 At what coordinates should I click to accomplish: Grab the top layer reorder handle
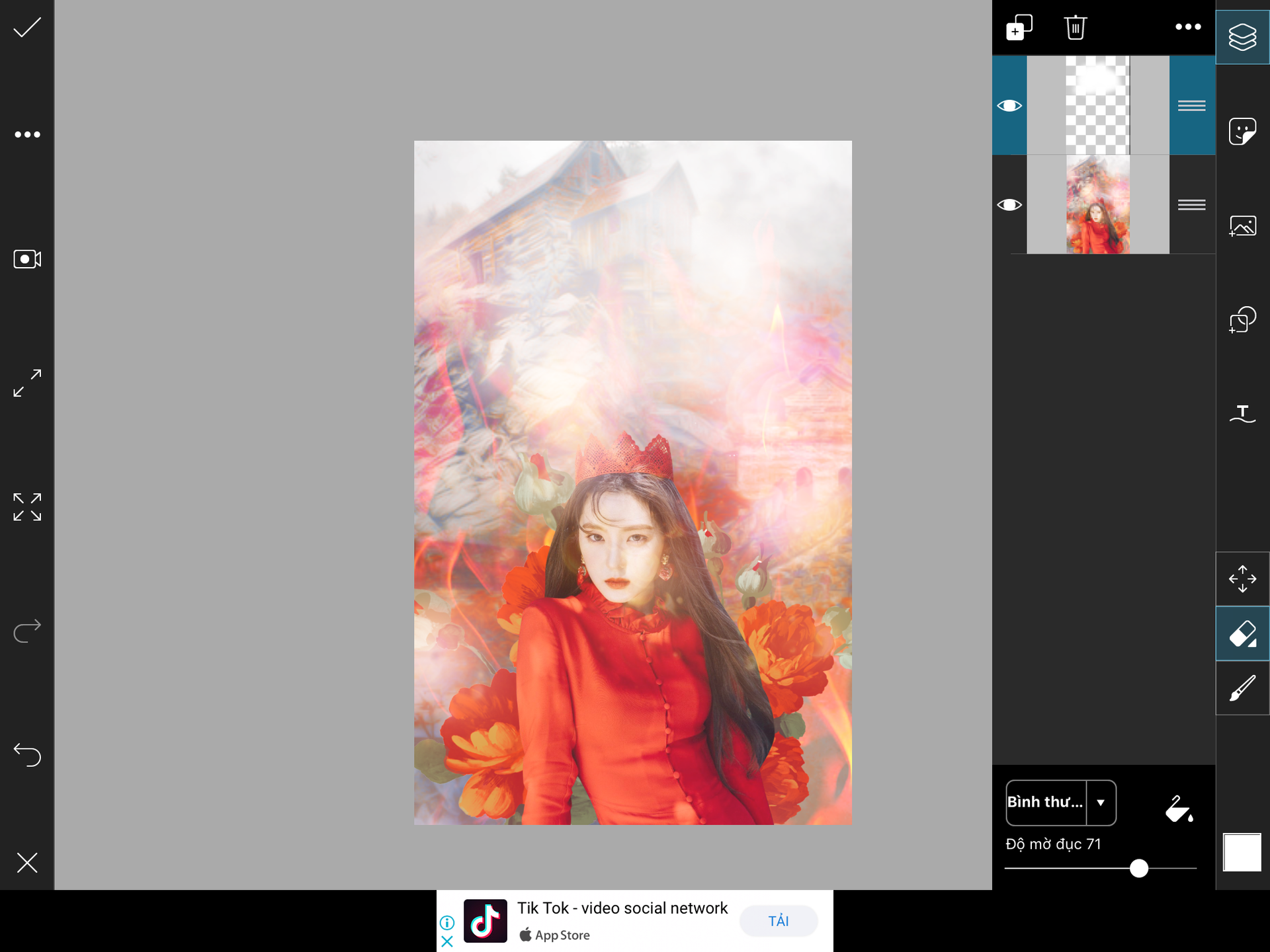(1192, 106)
